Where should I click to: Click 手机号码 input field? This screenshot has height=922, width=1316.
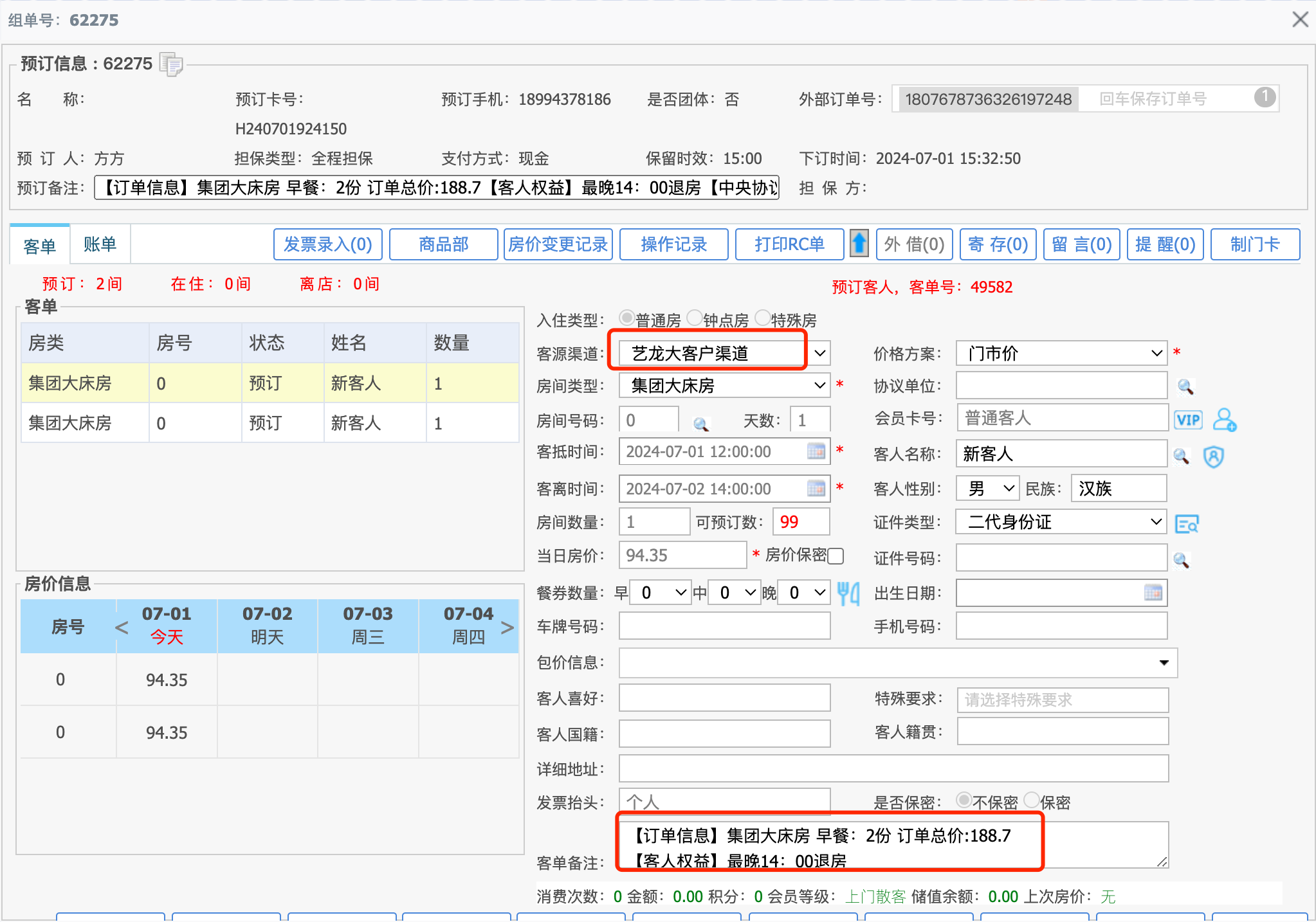pos(1061,626)
